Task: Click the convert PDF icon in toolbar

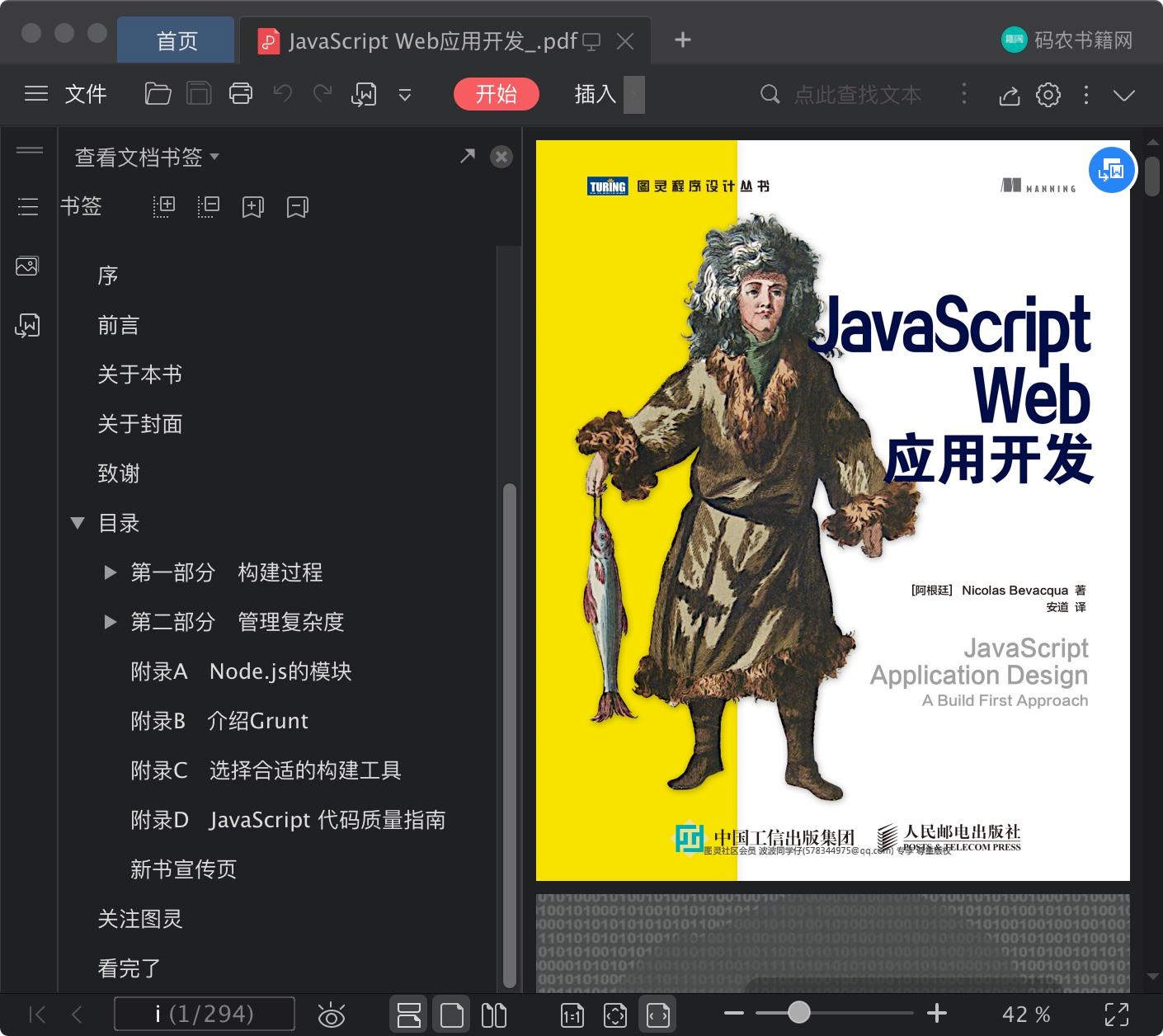Action: [364, 95]
